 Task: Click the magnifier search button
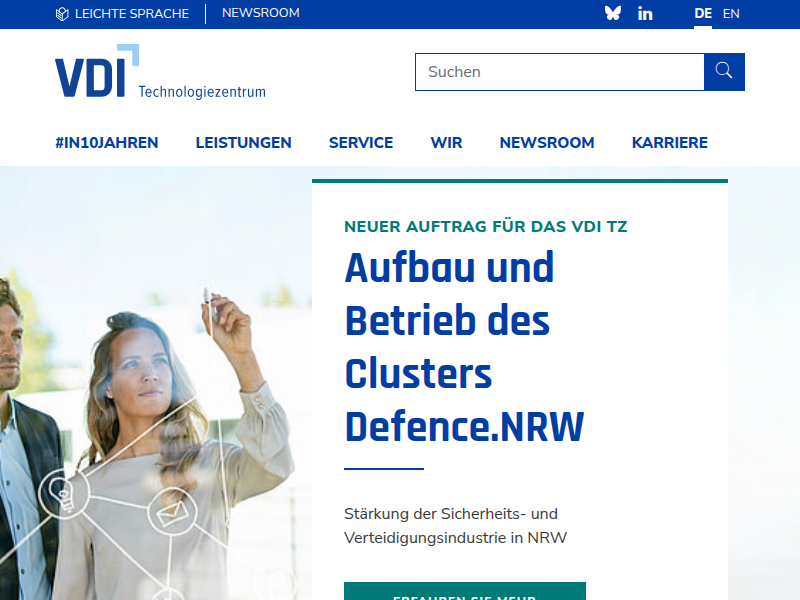pos(724,72)
